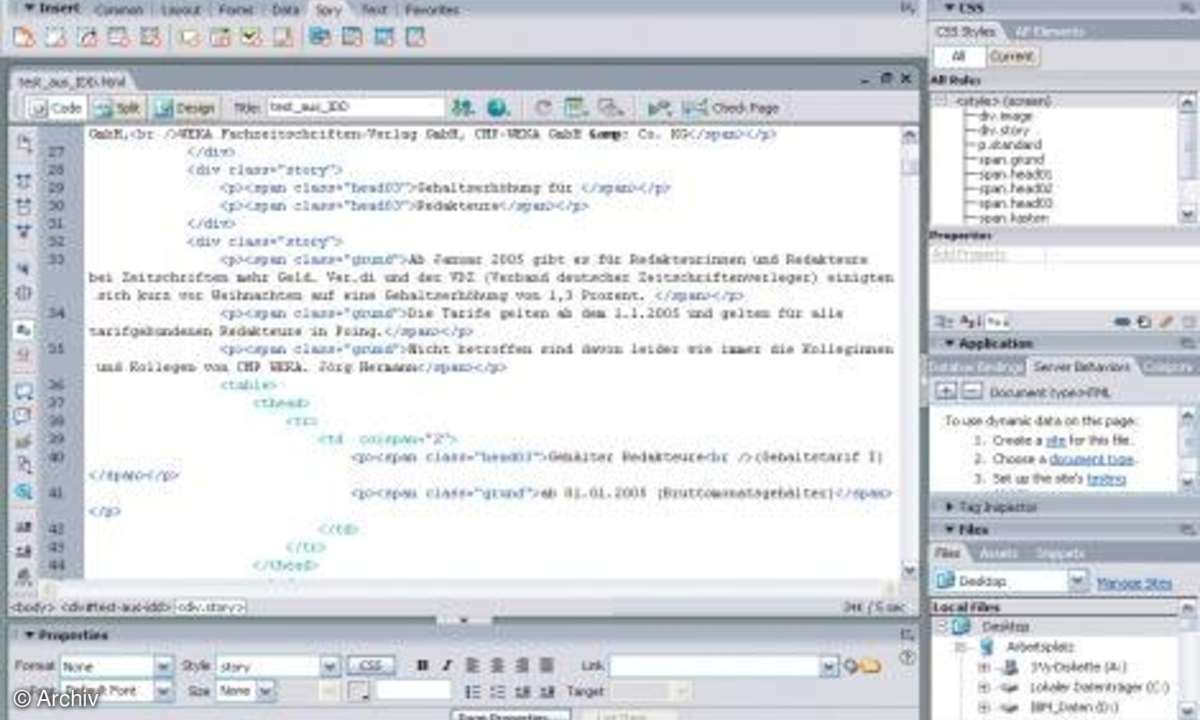This screenshot has height=720, width=1200.
Task: Select the Server Behaviors tab
Action: (1082, 367)
